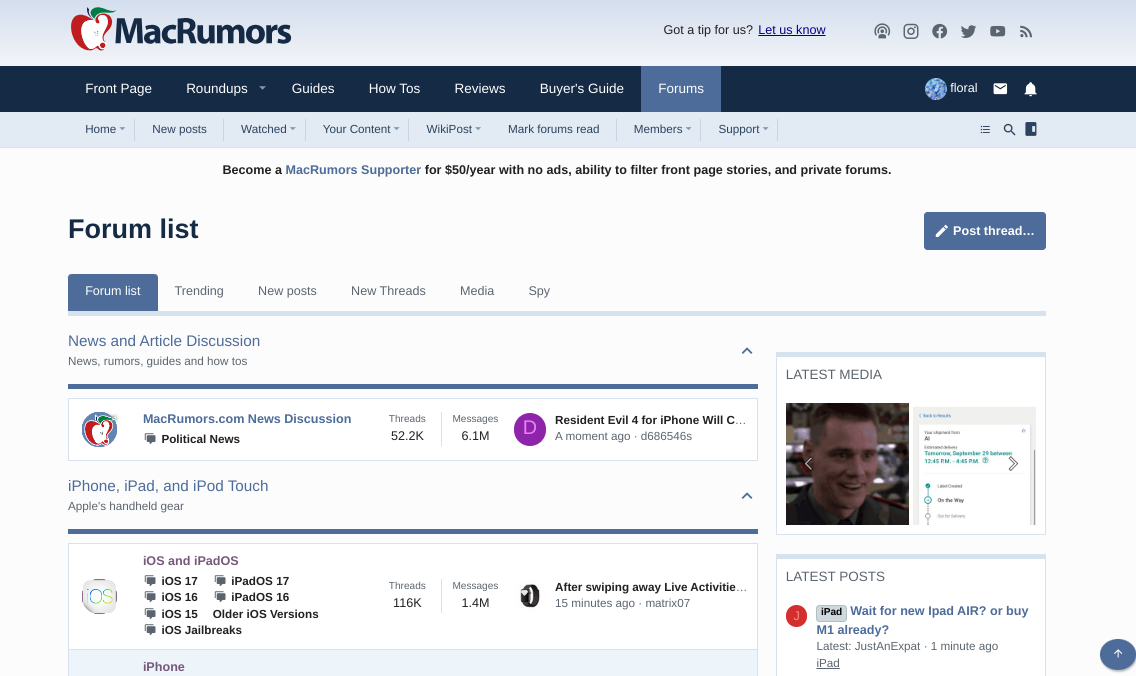Open the search magnifier icon

point(1009,129)
